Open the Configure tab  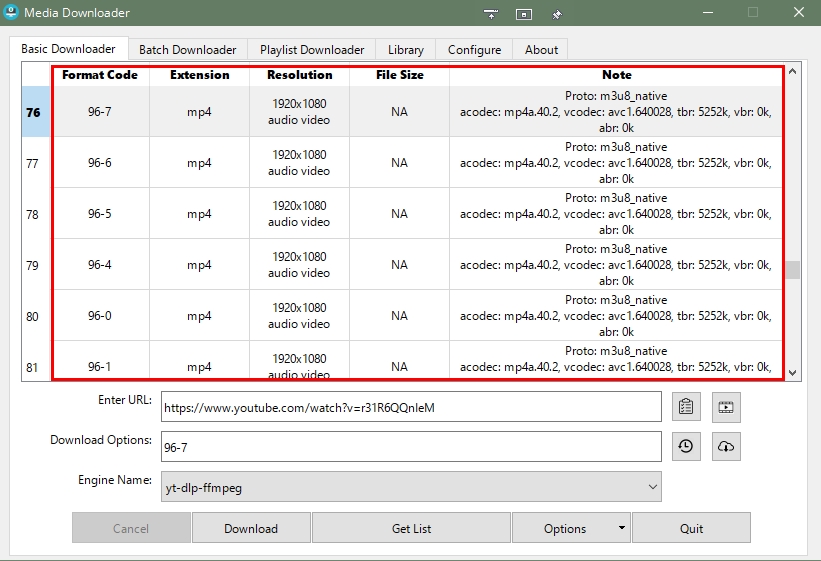click(x=474, y=50)
